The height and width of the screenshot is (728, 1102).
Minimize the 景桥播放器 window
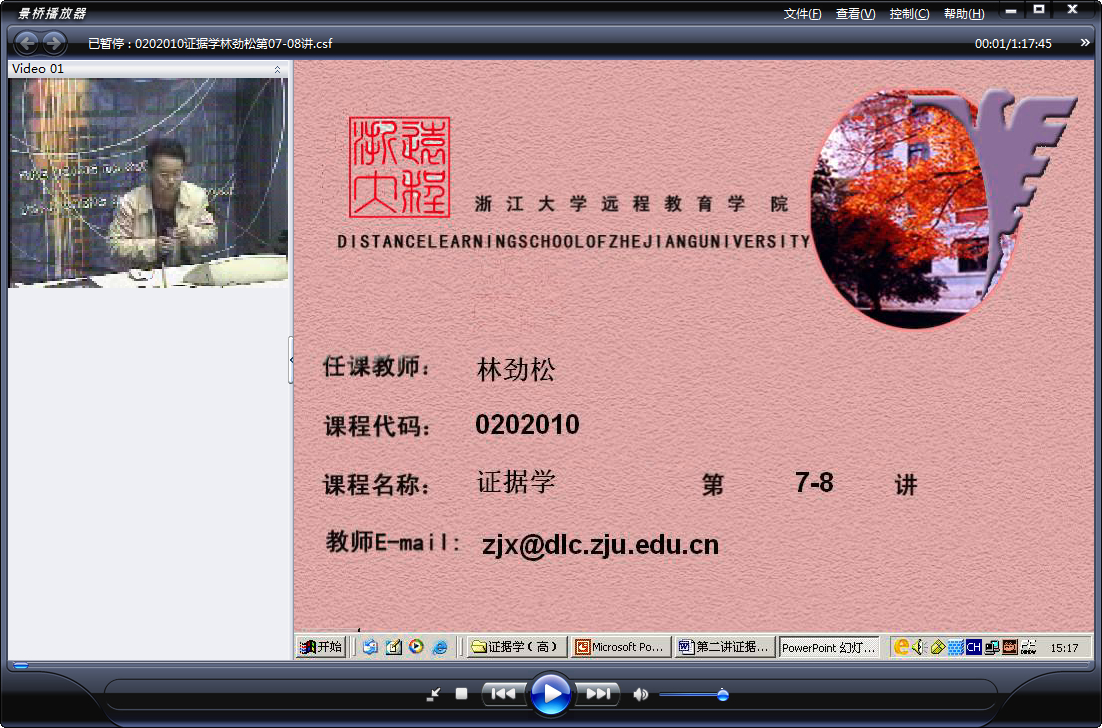pos(1011,11)
